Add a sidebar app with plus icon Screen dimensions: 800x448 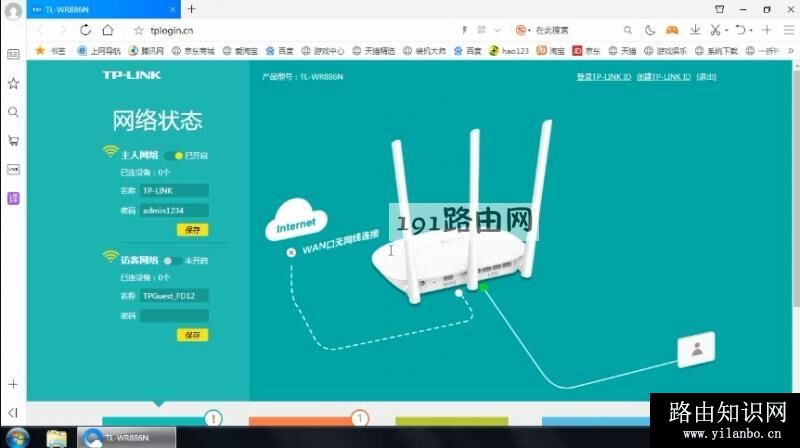13,384
